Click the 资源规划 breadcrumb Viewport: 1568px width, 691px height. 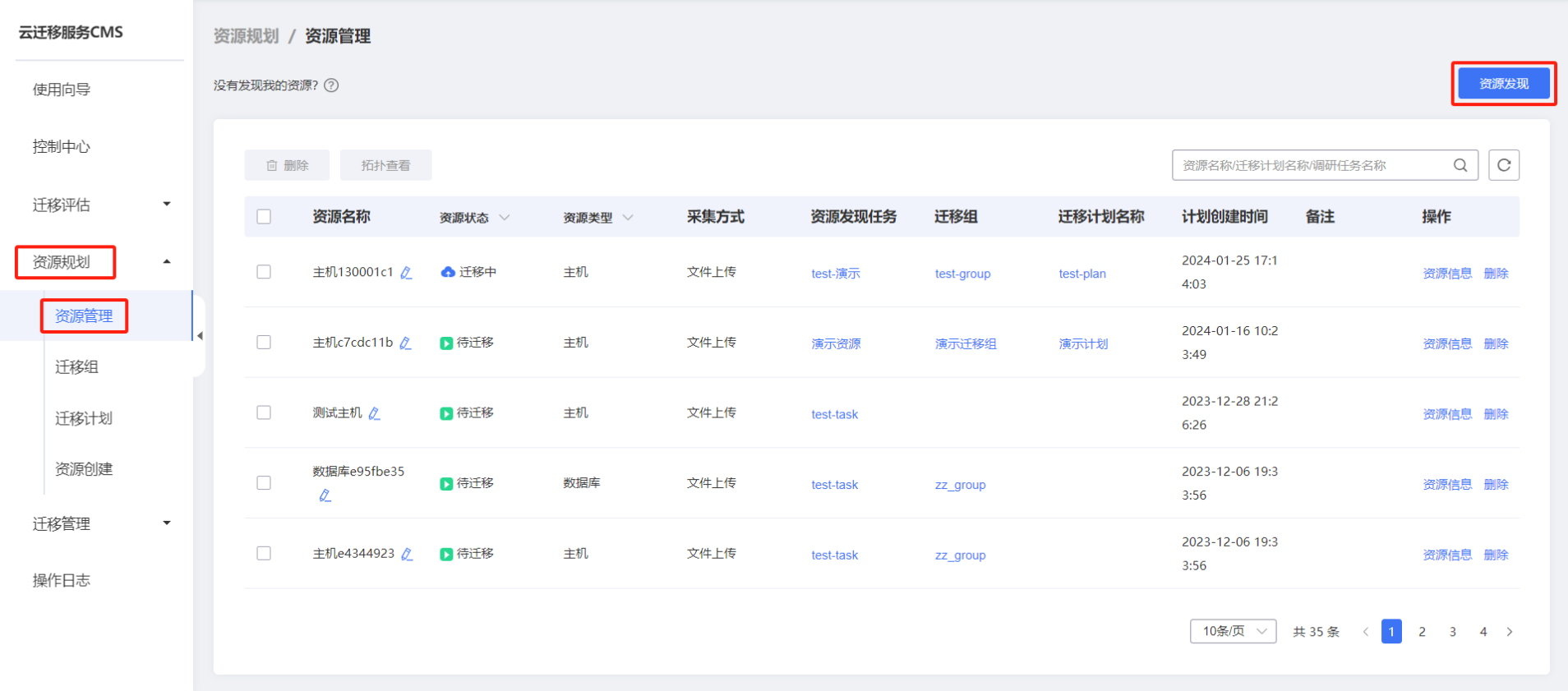[247, 36]
